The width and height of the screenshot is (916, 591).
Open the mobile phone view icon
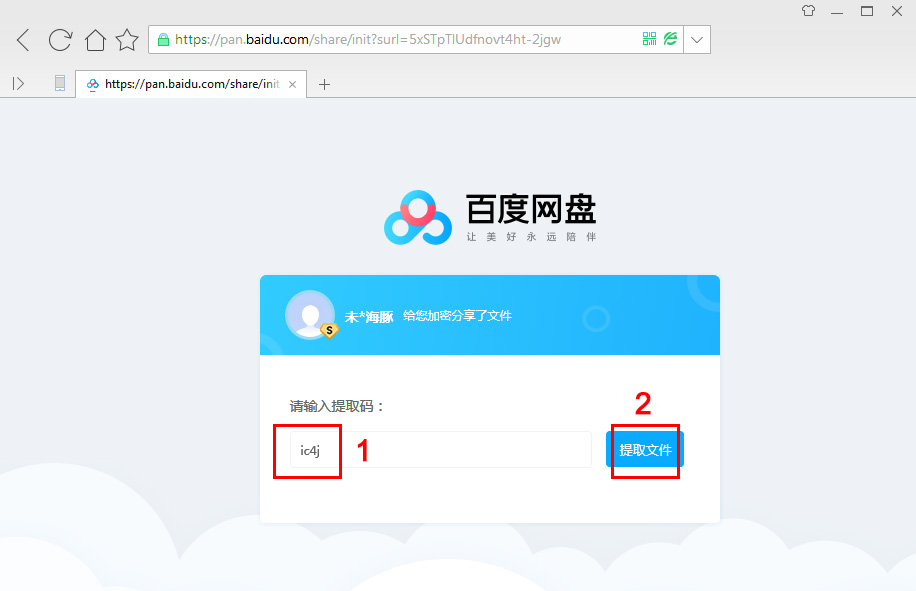[x=59, y=83]
